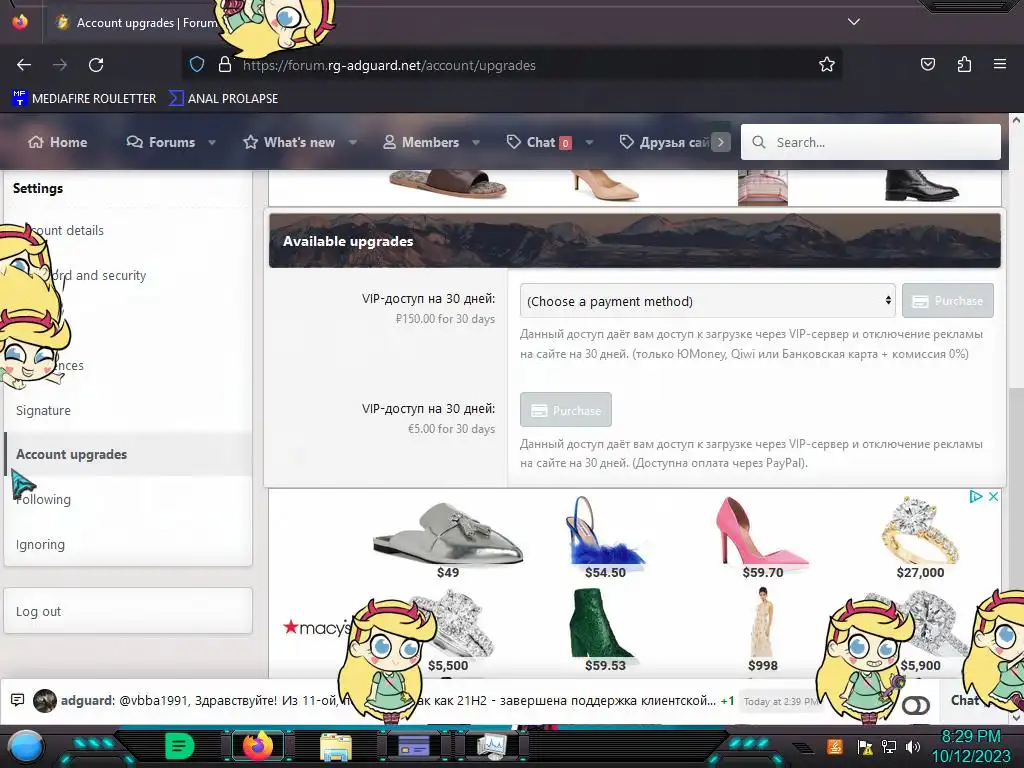The width and height of the screenshot is (1024, 768).
Task: Open the Action Center flag icon
Action: (x=865, y=746)
